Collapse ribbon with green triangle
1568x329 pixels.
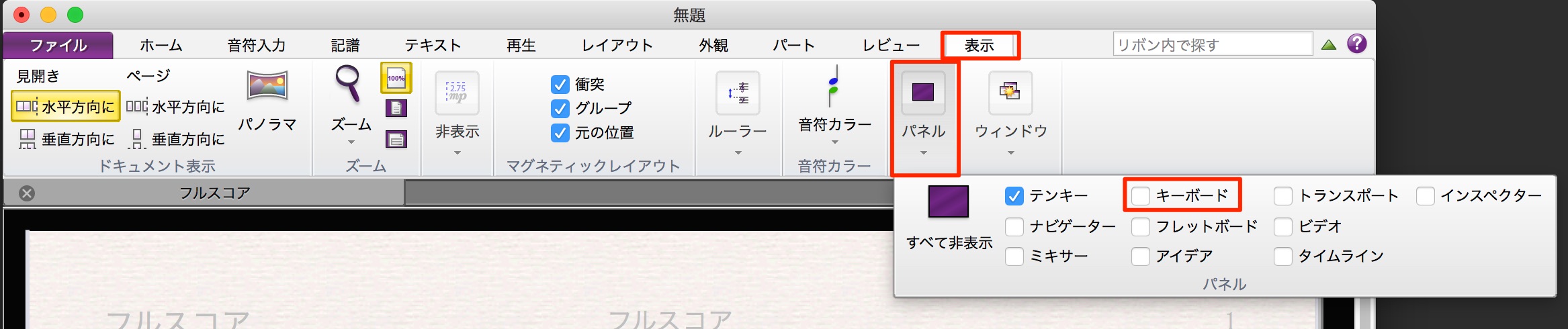[x=1329, y=45]
